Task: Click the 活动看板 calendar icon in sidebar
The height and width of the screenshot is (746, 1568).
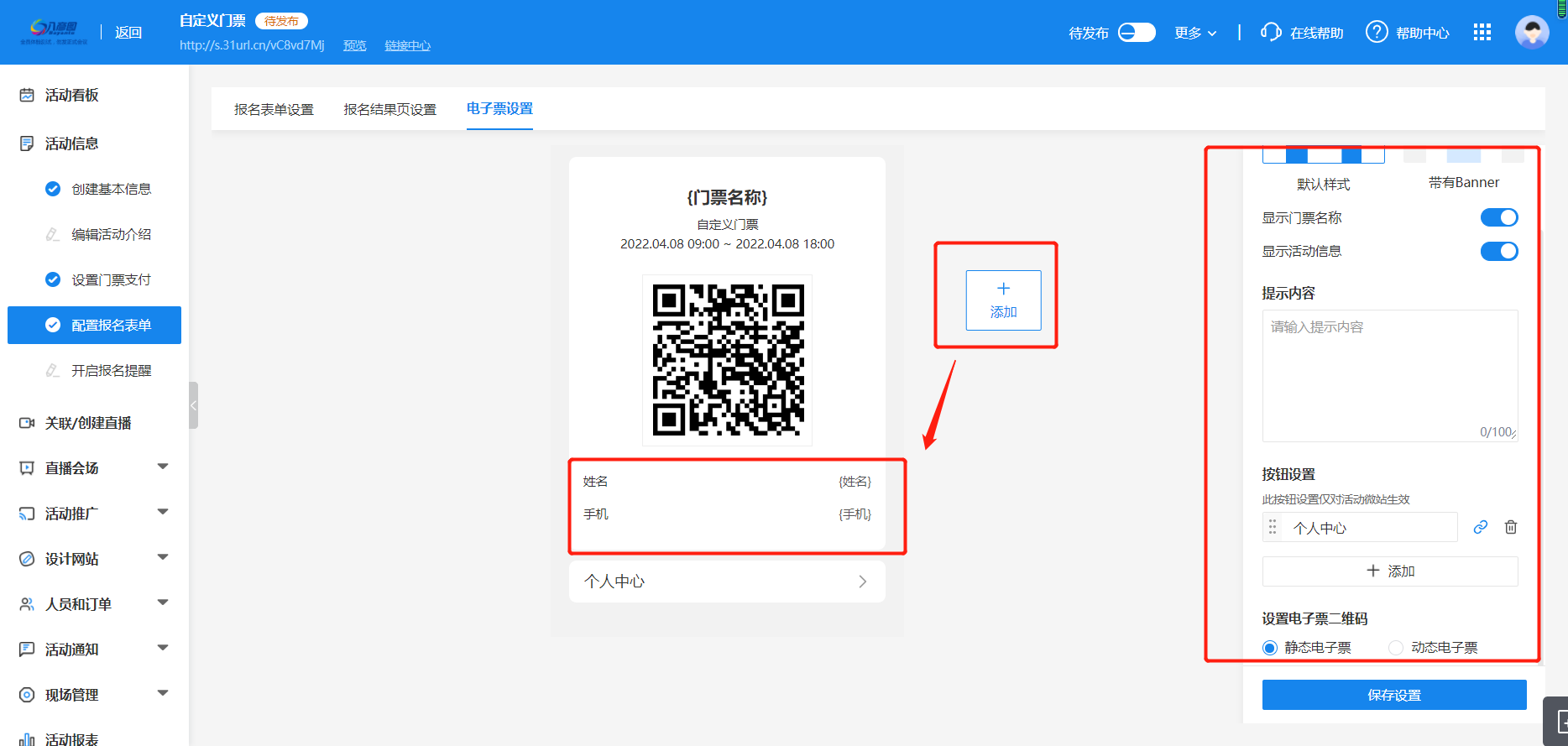Action: point(27,95)
